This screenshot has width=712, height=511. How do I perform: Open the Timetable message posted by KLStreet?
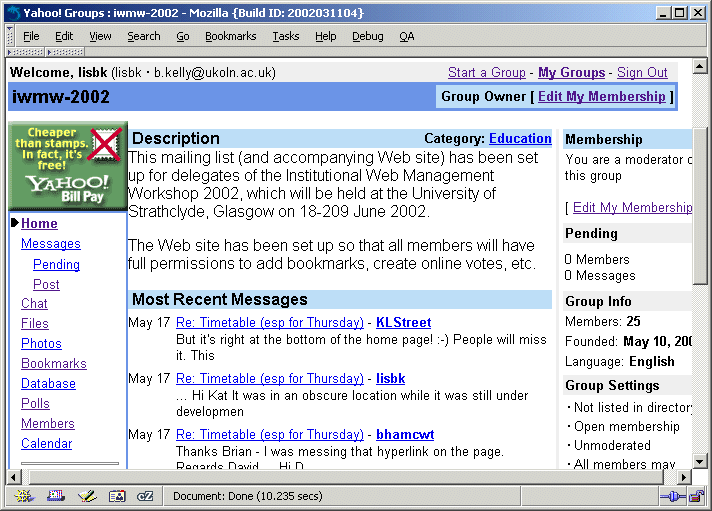[x=270, y=322]
